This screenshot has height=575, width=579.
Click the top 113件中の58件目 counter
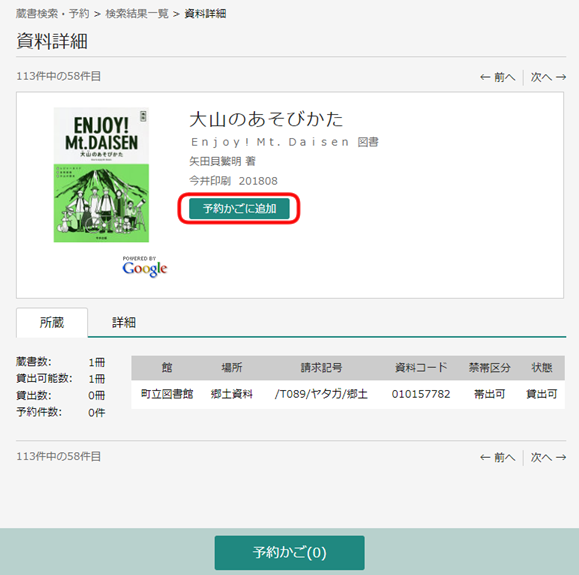pos(58,76)
